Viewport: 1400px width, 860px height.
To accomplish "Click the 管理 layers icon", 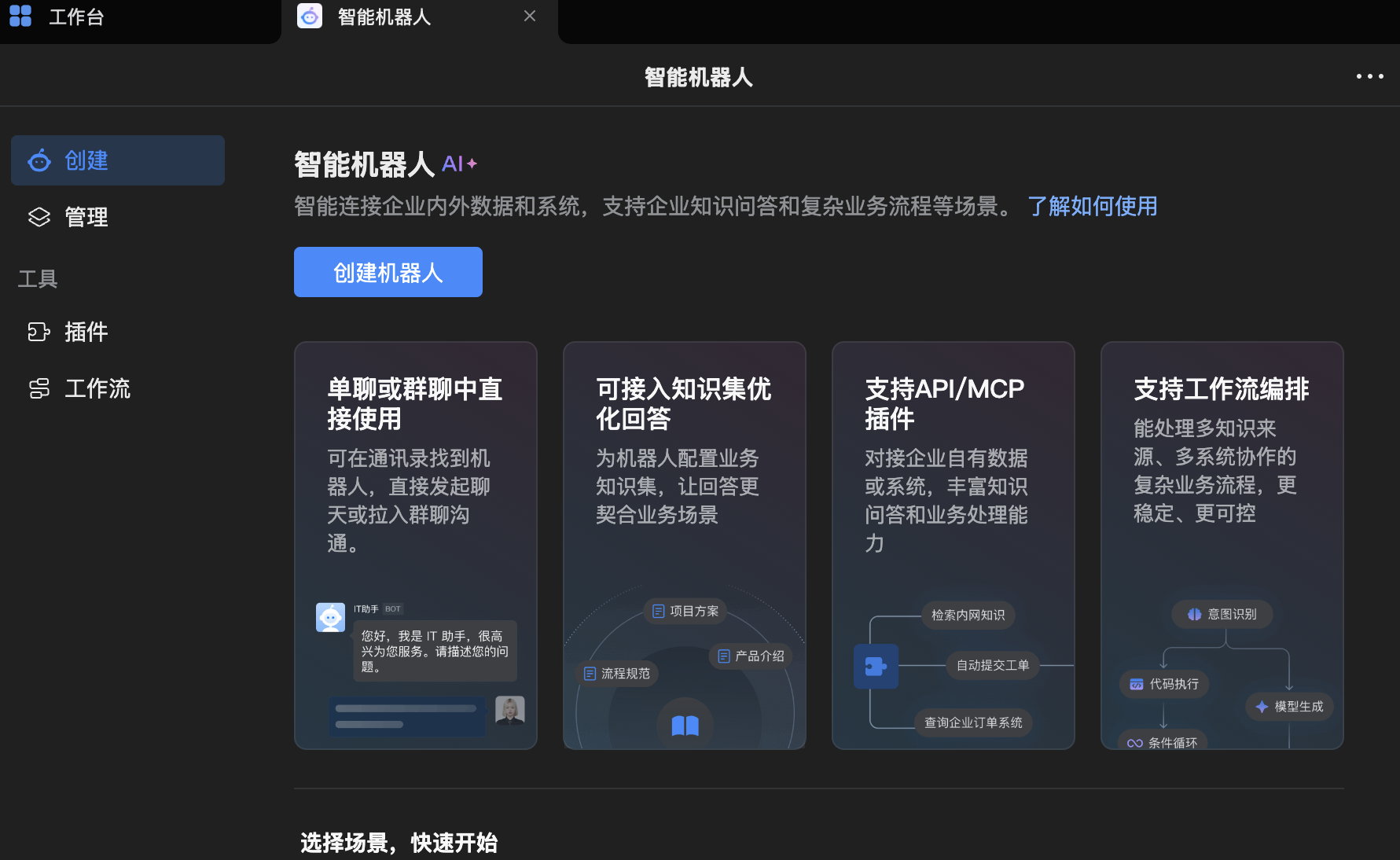I will click(39, 217).
